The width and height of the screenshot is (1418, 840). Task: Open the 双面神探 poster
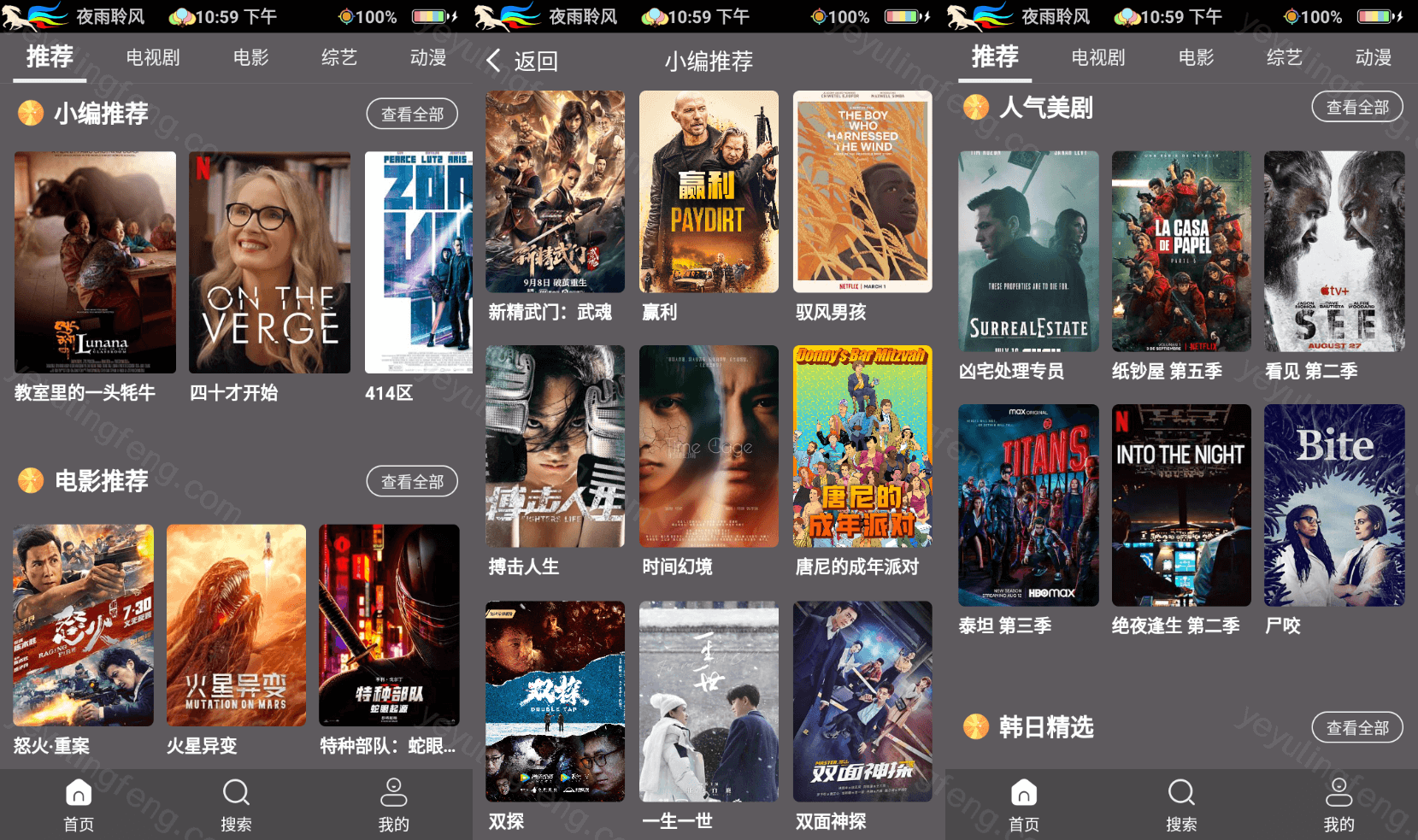pos(862,701)
